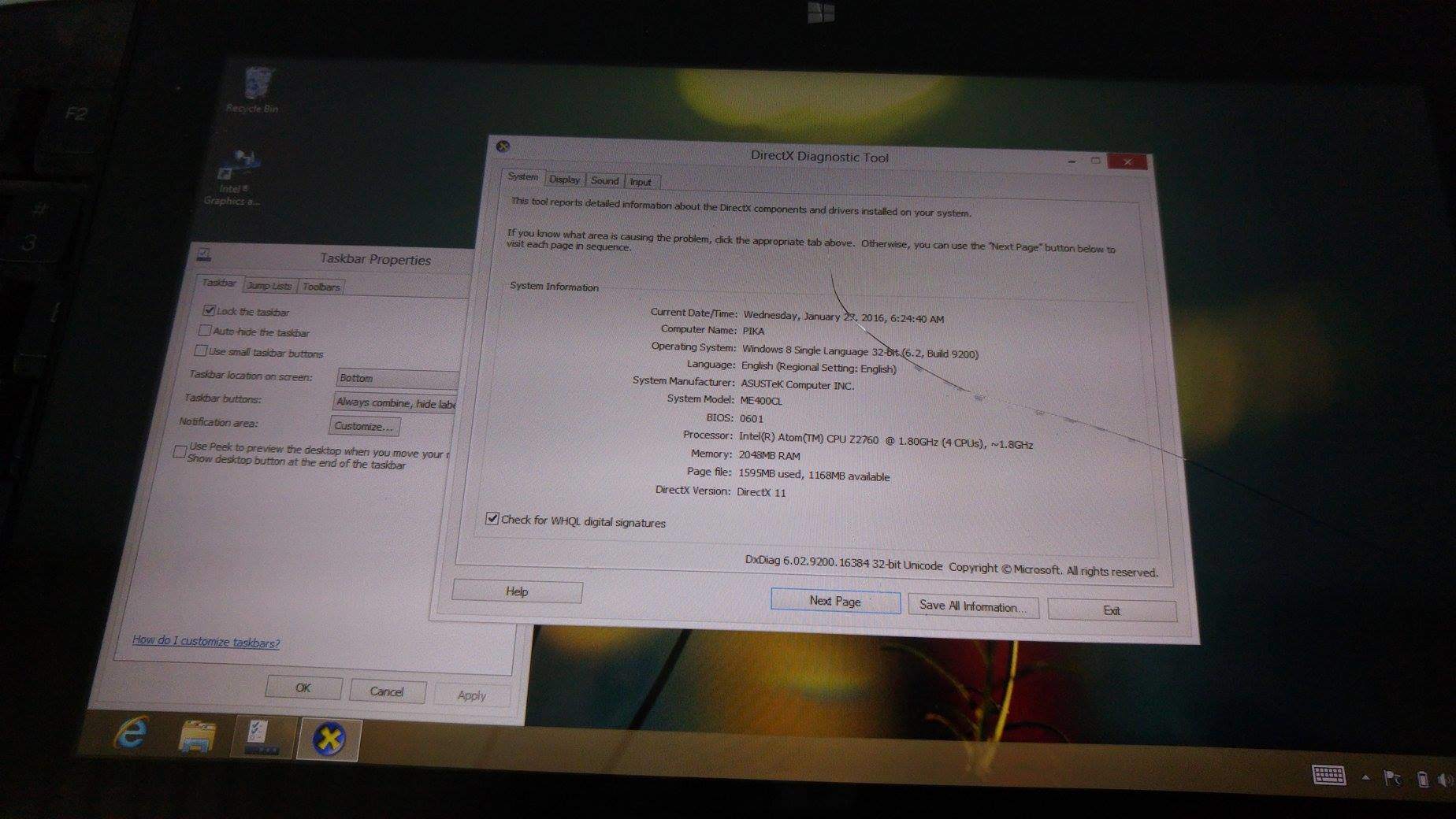Click Cancel in Taskbar Properties
The width and height of the screenshot is (1456, 819).
click(387, 691)
